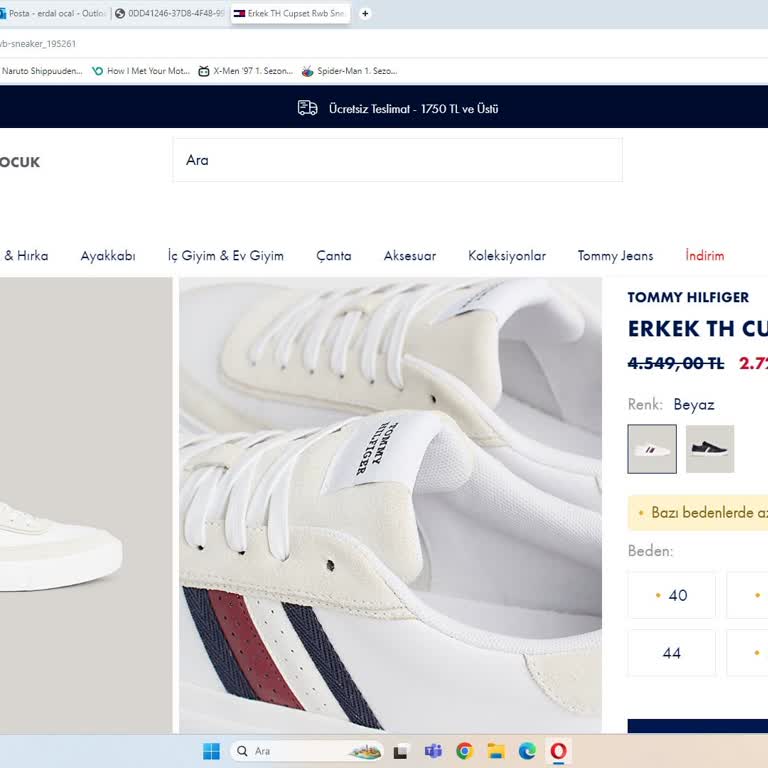Open the İç Giyim & Ev Giyim menu
This screenshot has height=768, width=768.
point(226,256)
